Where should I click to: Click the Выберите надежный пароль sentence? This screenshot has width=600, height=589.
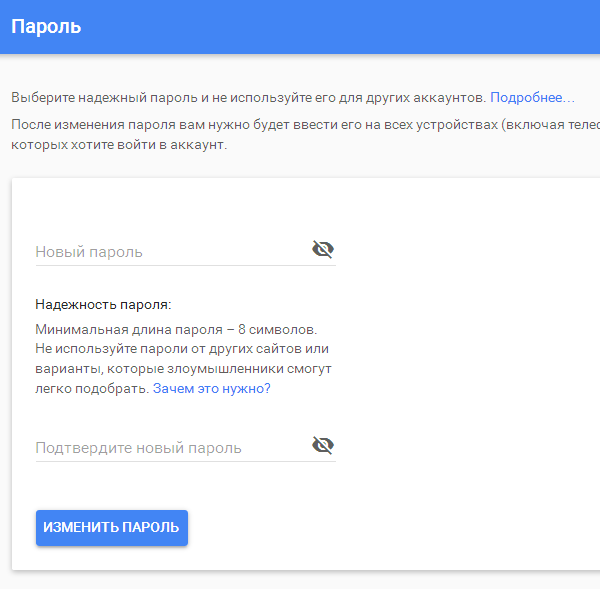[249, 98]
